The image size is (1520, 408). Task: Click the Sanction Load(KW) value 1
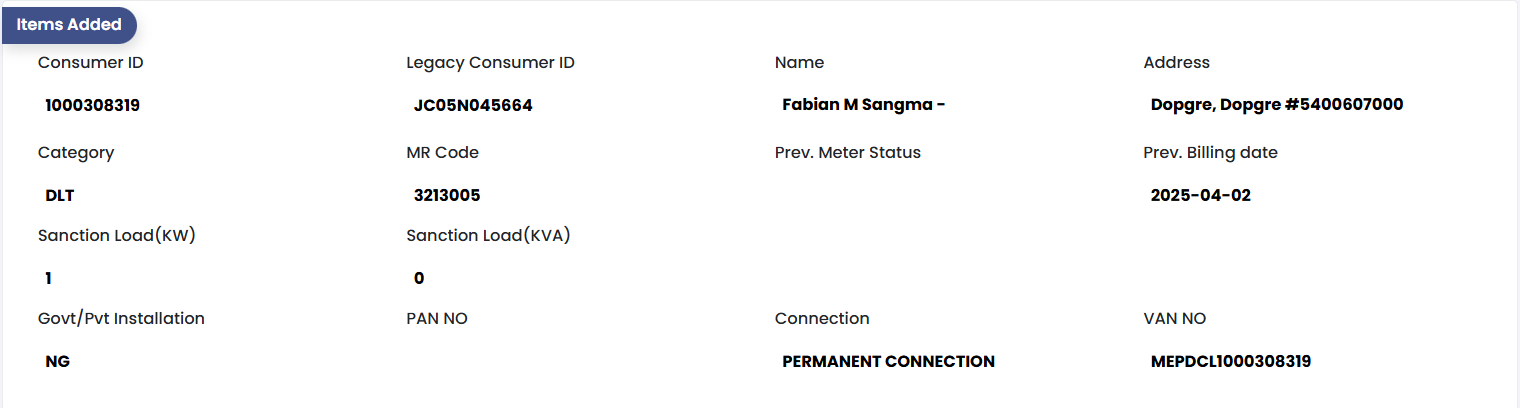(x=48, y=279)
